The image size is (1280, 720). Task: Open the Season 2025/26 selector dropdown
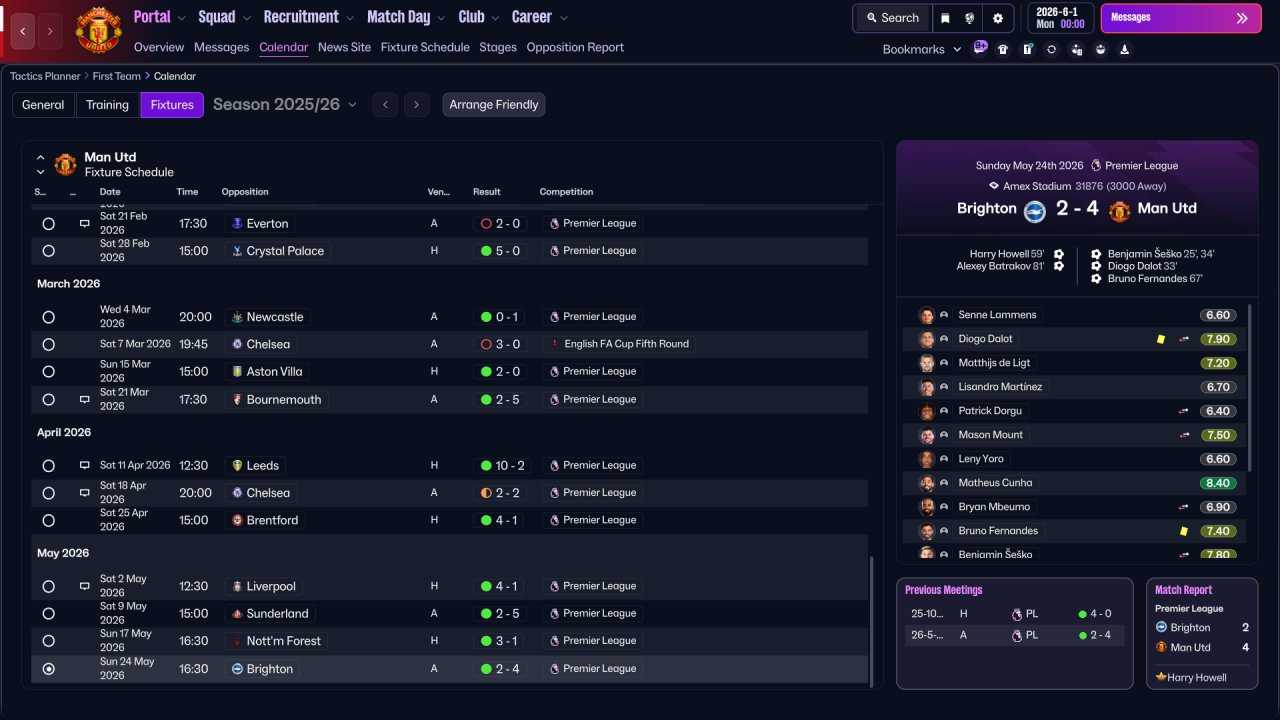coord(285,105)
